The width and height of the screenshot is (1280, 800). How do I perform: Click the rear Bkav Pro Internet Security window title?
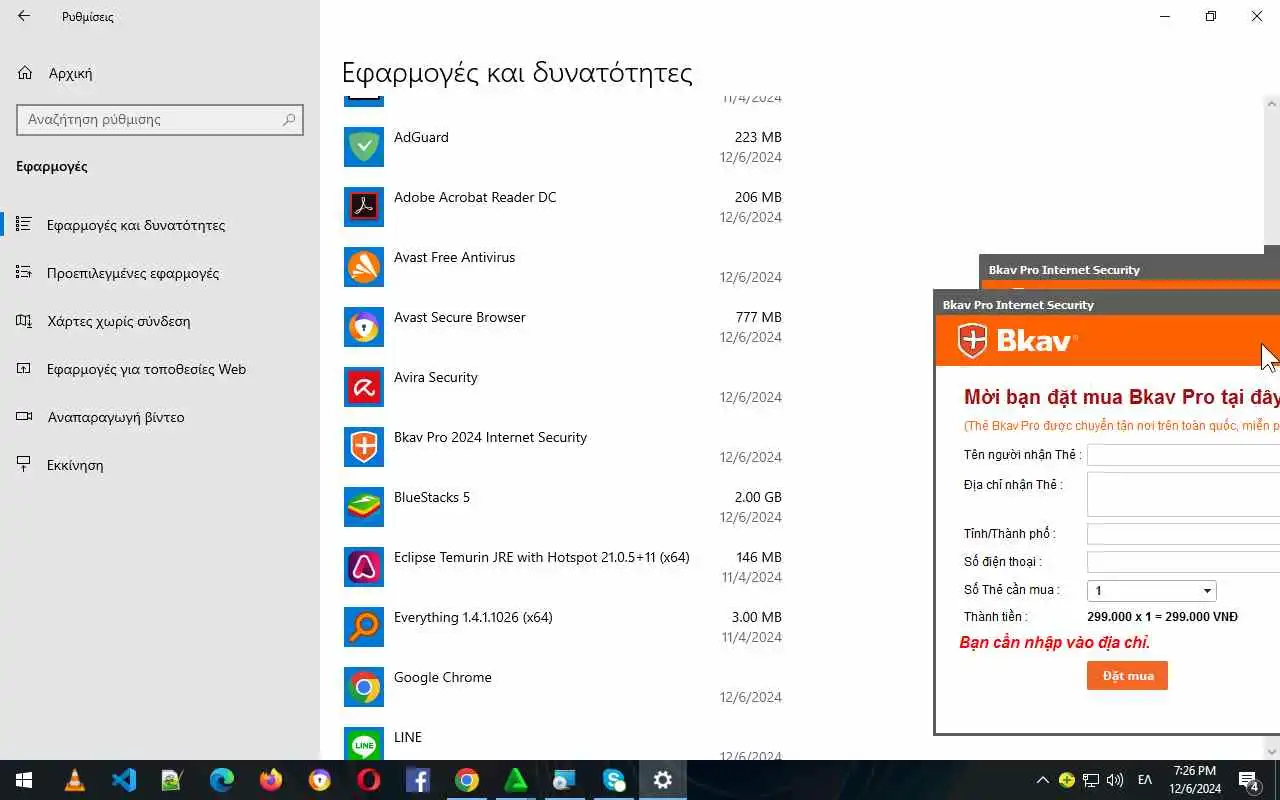click(x=1064, y=270)
